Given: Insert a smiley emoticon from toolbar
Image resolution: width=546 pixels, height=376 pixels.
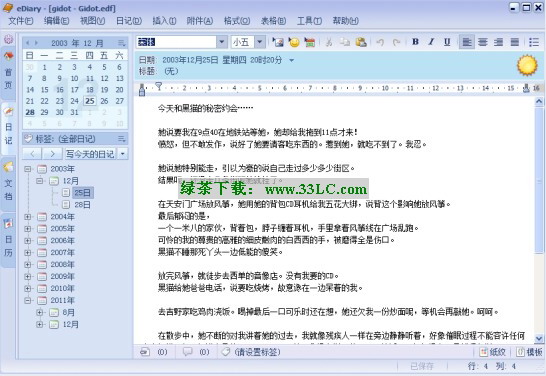Looking at the screenshot, I should 294,42.
